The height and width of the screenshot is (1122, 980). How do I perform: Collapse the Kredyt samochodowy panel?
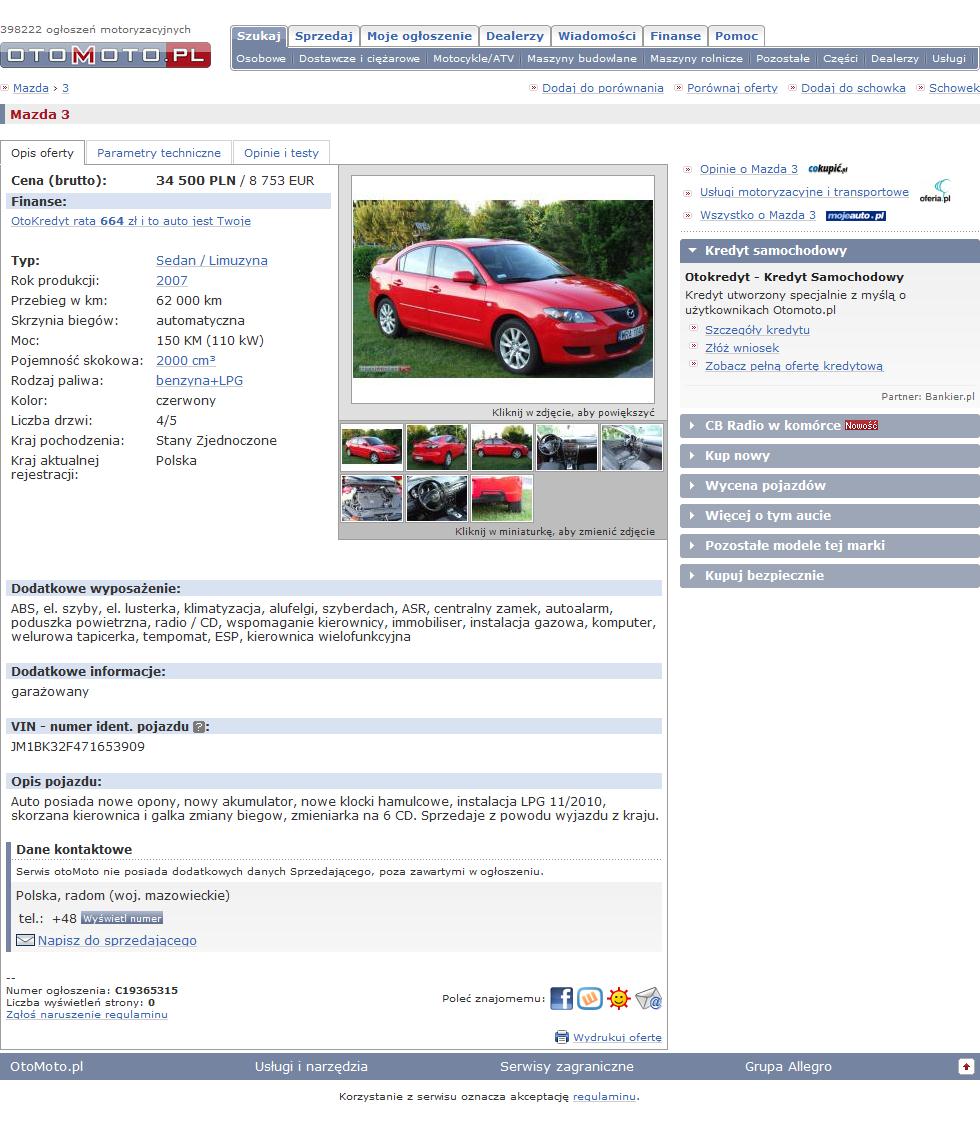pyautogui.click(x=830, y=250)
